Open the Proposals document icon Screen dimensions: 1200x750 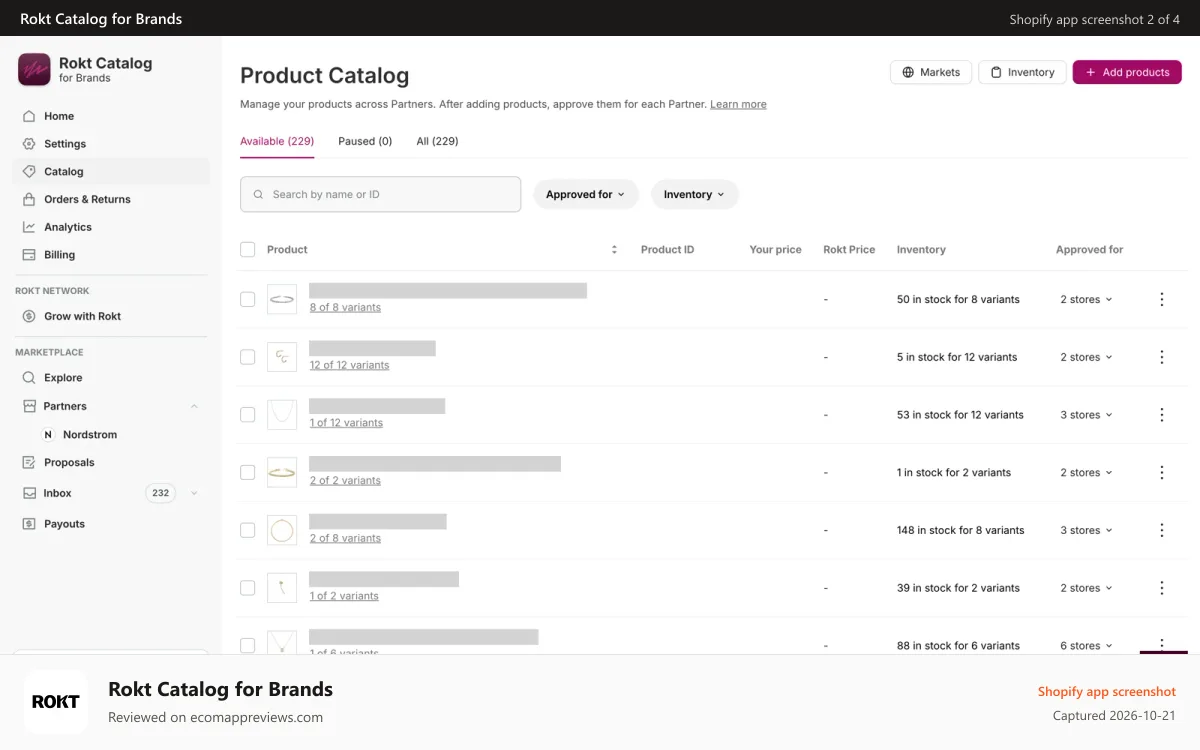click(29, 463)
